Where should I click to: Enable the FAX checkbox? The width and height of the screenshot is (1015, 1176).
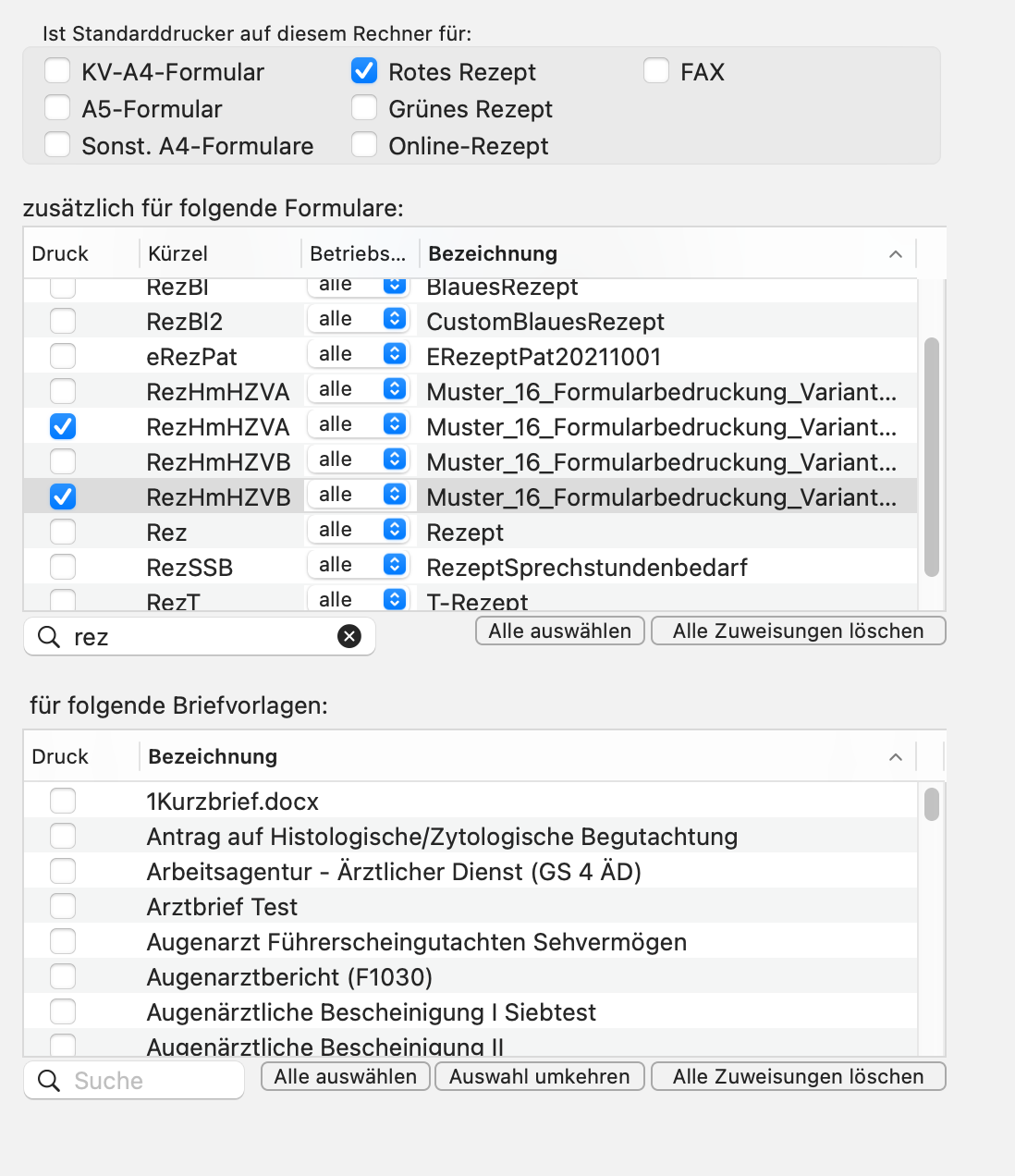click(656, 71)
